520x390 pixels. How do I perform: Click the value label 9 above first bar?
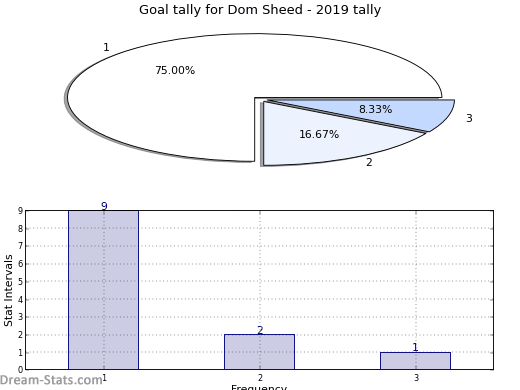point(104,206)
